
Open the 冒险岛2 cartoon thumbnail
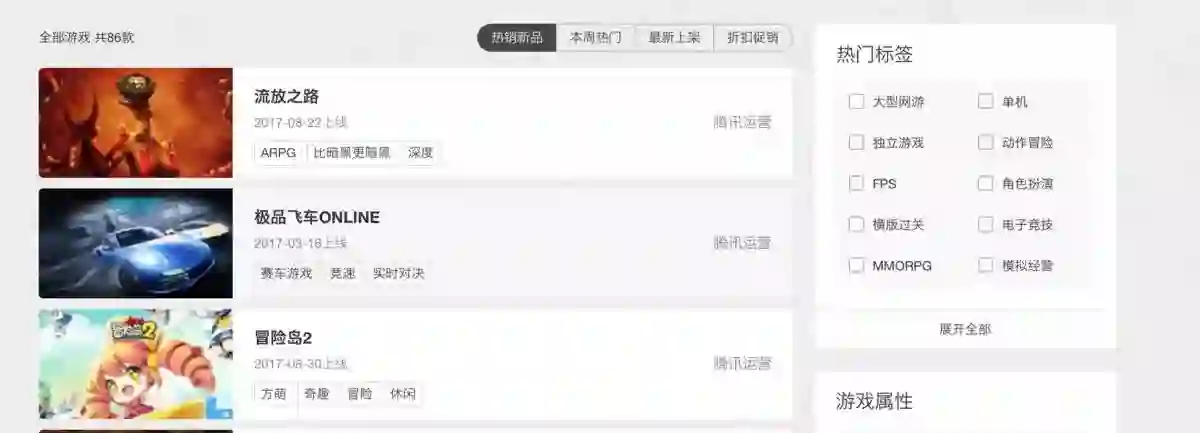coord(136,364)
